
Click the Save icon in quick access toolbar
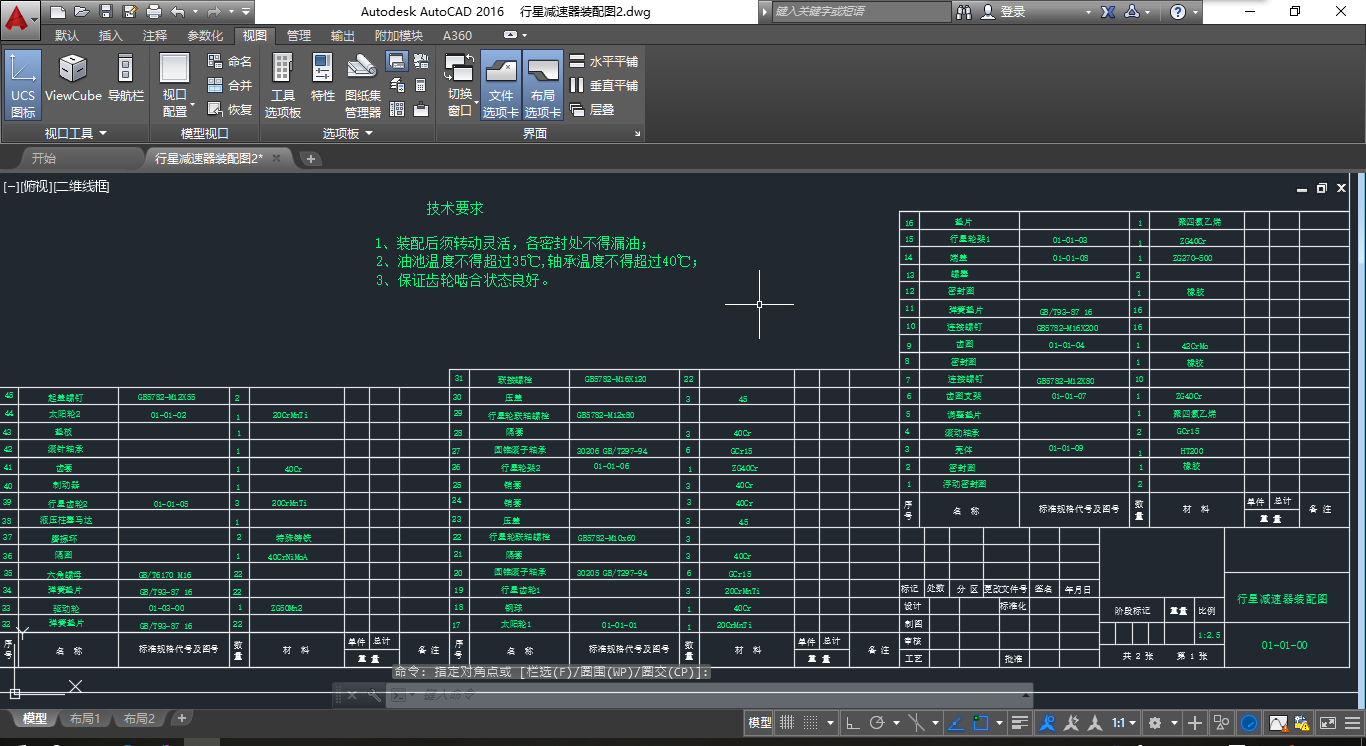coord(105,12)
